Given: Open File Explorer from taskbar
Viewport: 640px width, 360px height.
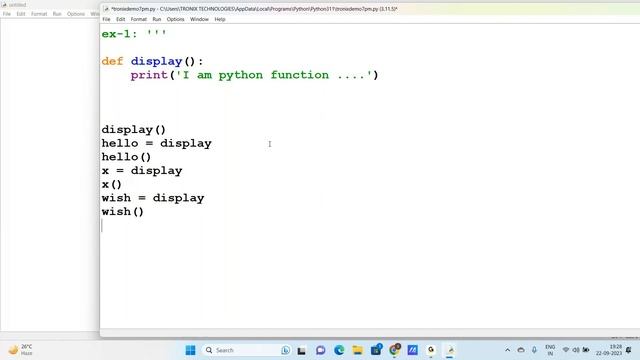Looking at the screenshot, I should (358, 350).
